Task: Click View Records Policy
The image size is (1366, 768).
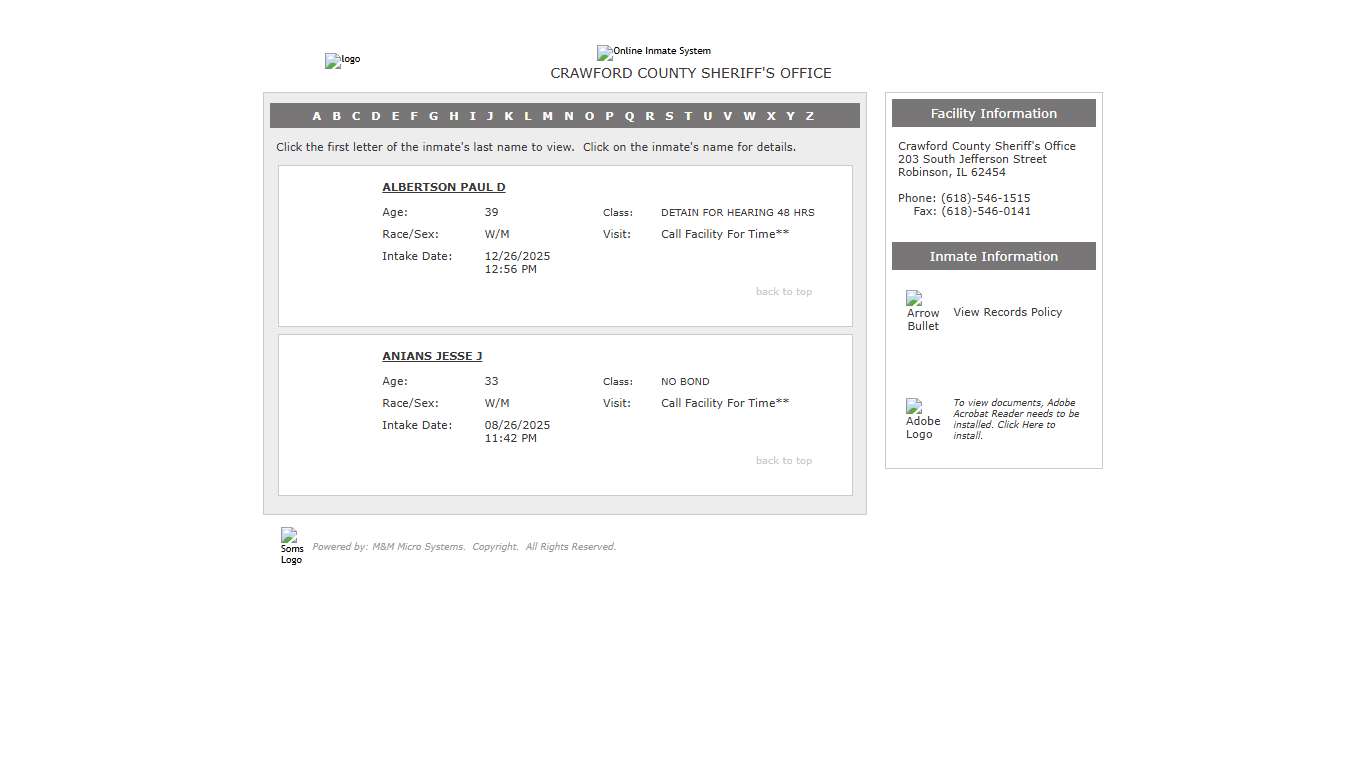Action: (x=1007, y=312)
